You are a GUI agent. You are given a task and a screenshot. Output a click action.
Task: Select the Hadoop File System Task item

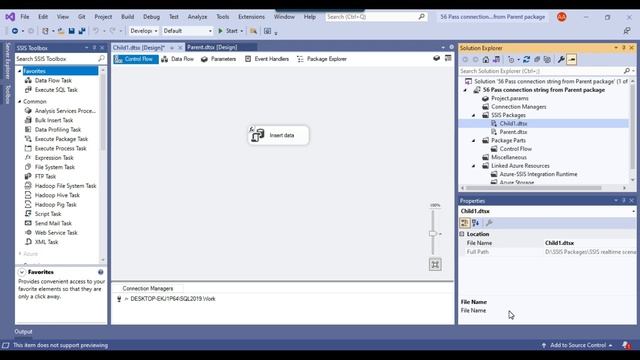click(x=65, y=186)
